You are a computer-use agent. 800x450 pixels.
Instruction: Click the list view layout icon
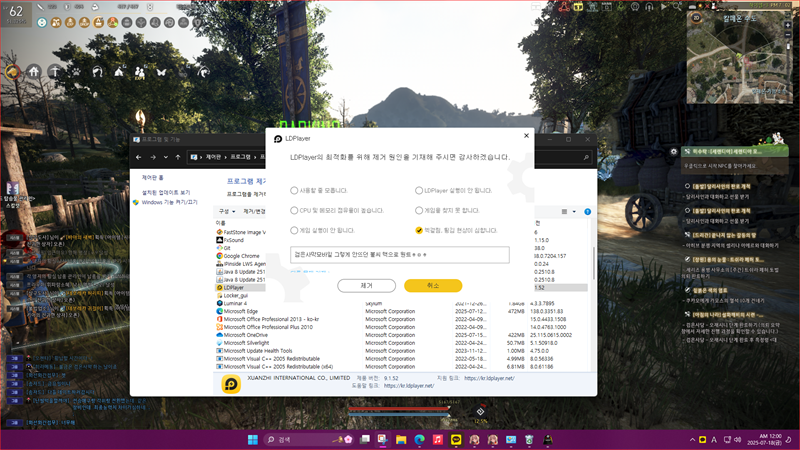pyautogui.click(x=564, y=212)
